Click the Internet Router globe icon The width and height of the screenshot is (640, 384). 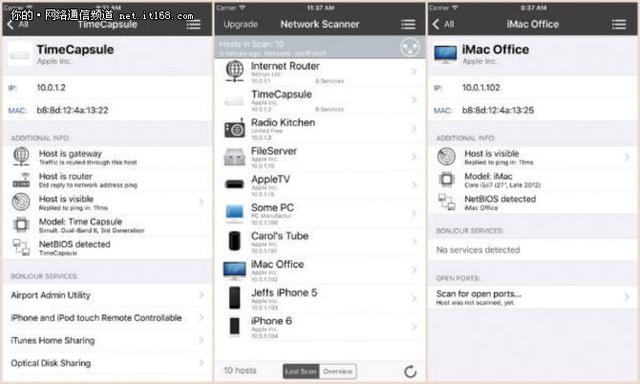(235, 71)
